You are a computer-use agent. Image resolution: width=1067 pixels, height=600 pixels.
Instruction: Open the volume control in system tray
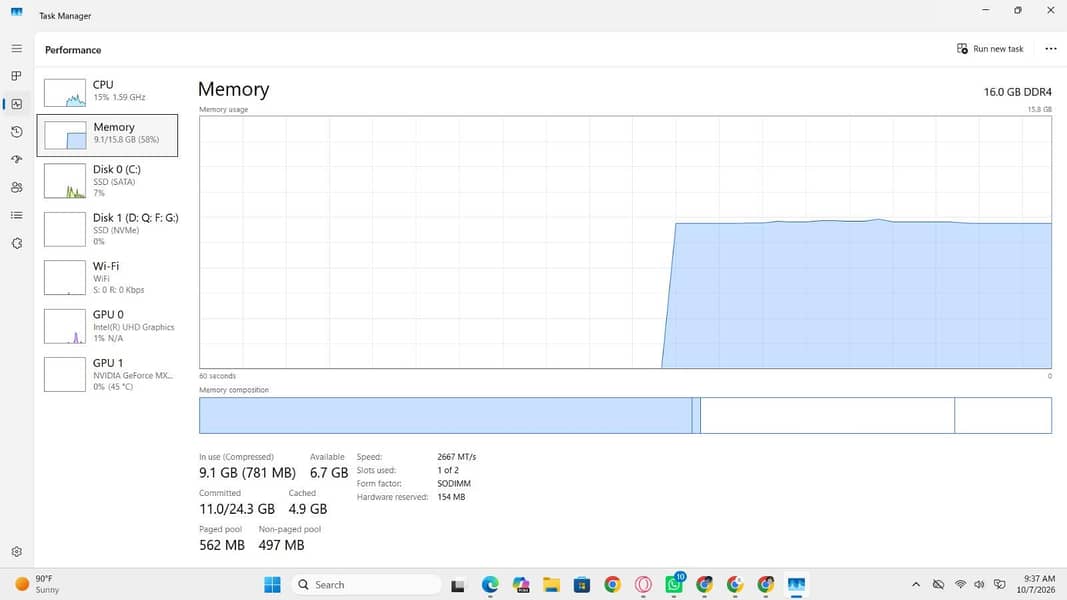click(979, 584)
